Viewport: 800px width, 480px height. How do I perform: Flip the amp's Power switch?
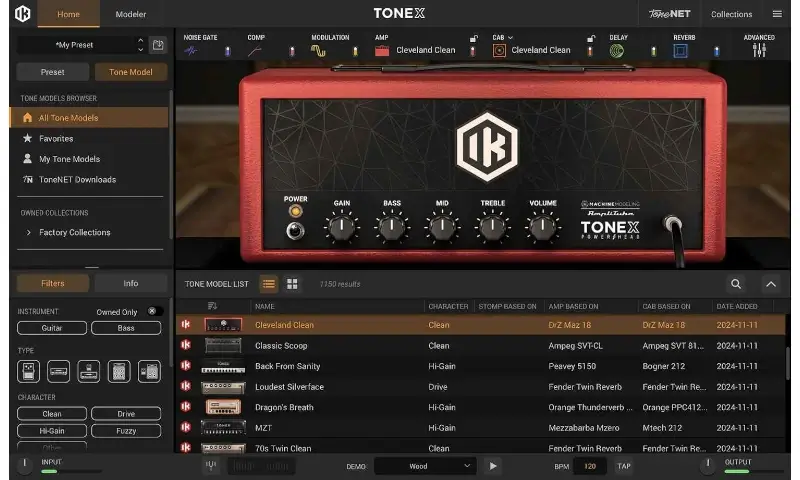(x=295, y=231)
